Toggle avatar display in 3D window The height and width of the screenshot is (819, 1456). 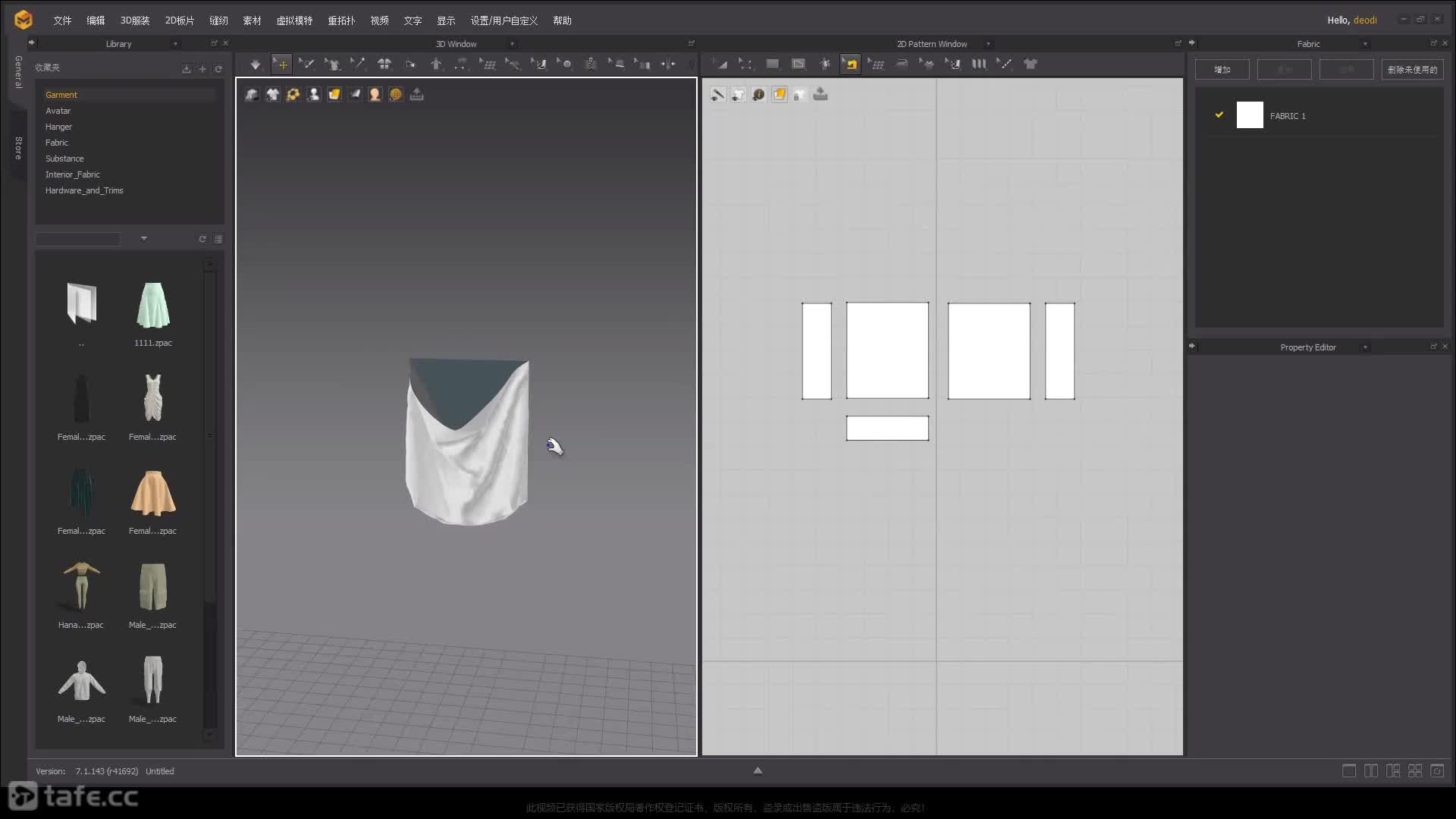pyautogui.click(x=313, y=94)
